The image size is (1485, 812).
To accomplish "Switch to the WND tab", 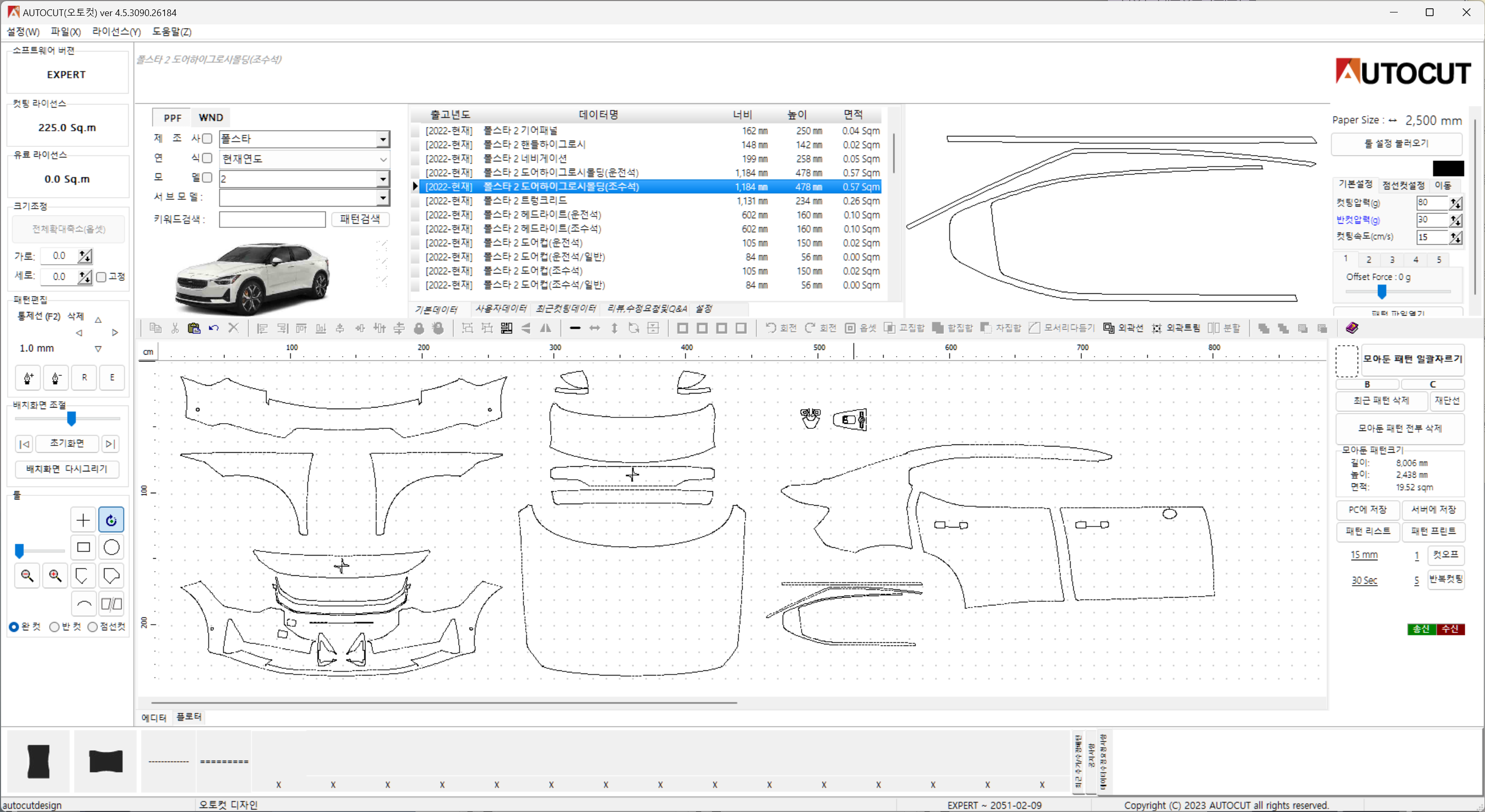I will coord(210,117).
